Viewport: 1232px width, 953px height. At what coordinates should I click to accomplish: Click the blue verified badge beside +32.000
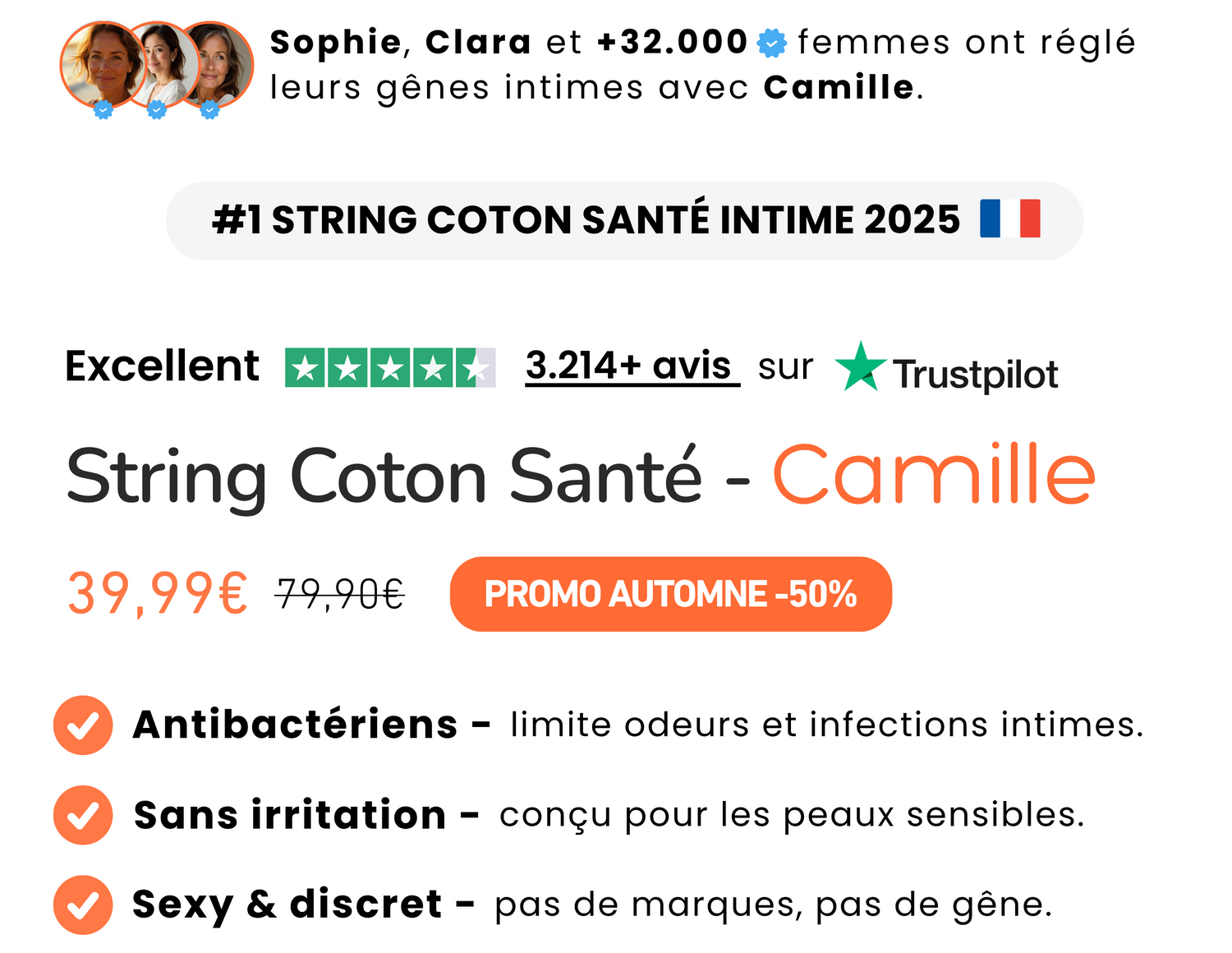coord(771,43)
